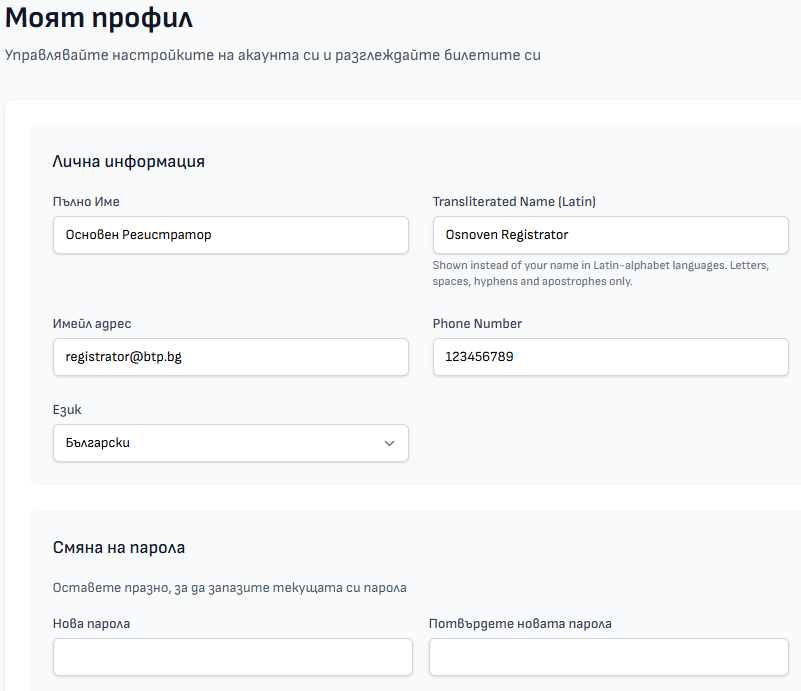The image size is (801, 691).
Task: Click the Transliterated Name helper text
Action: [x=601, y=273]
